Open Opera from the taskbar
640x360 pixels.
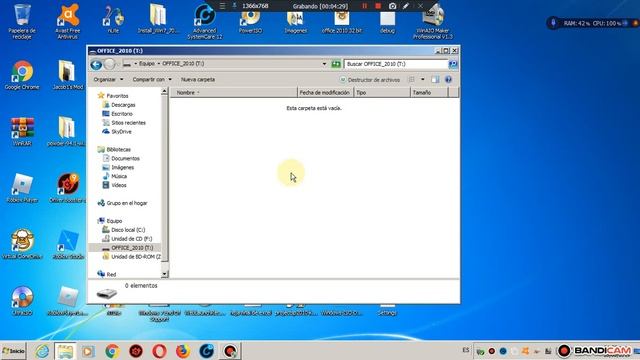point(159,351)
